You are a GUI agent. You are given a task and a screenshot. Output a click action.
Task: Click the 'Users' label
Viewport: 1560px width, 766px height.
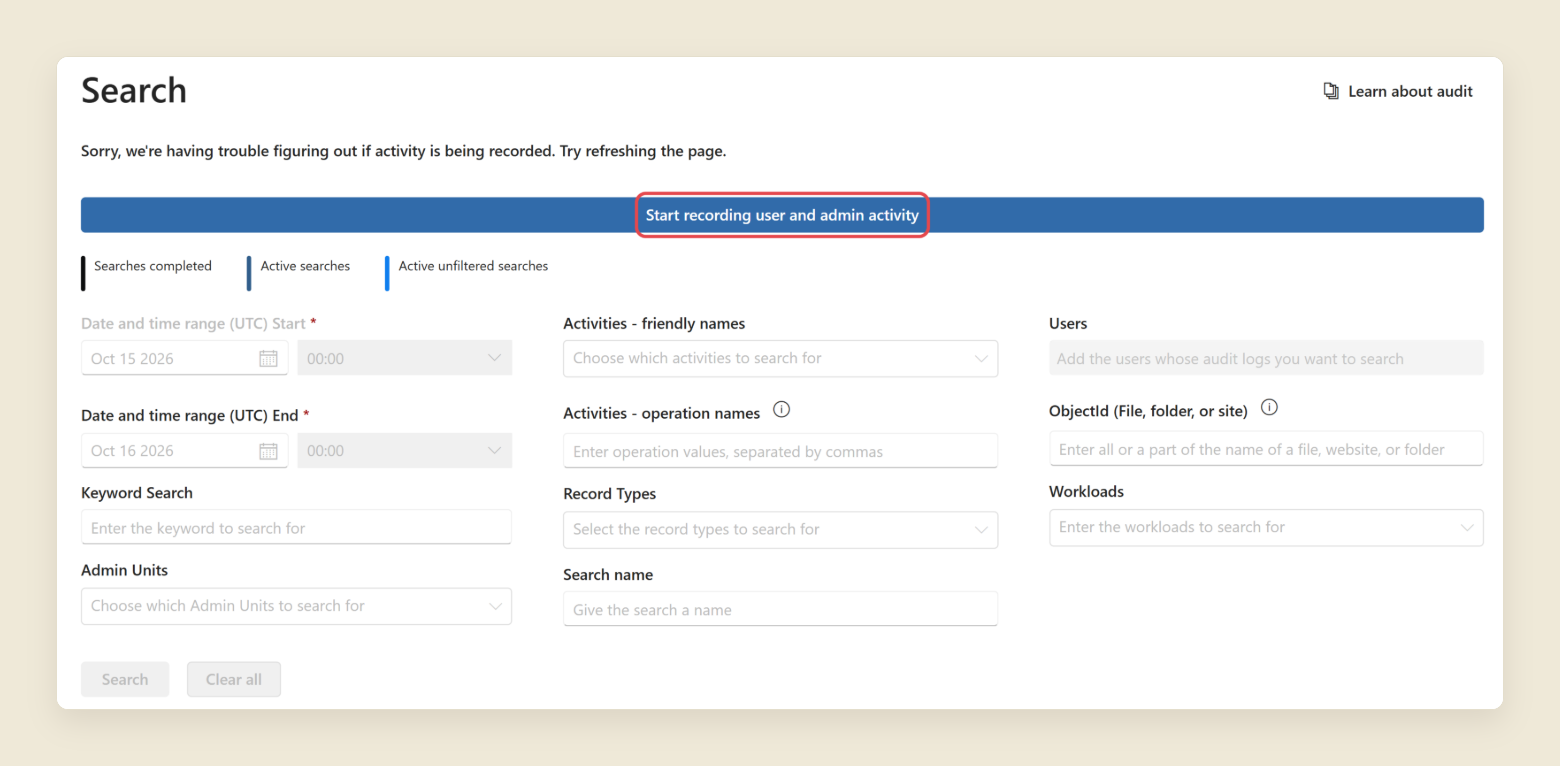click(x=1068, y=324)
